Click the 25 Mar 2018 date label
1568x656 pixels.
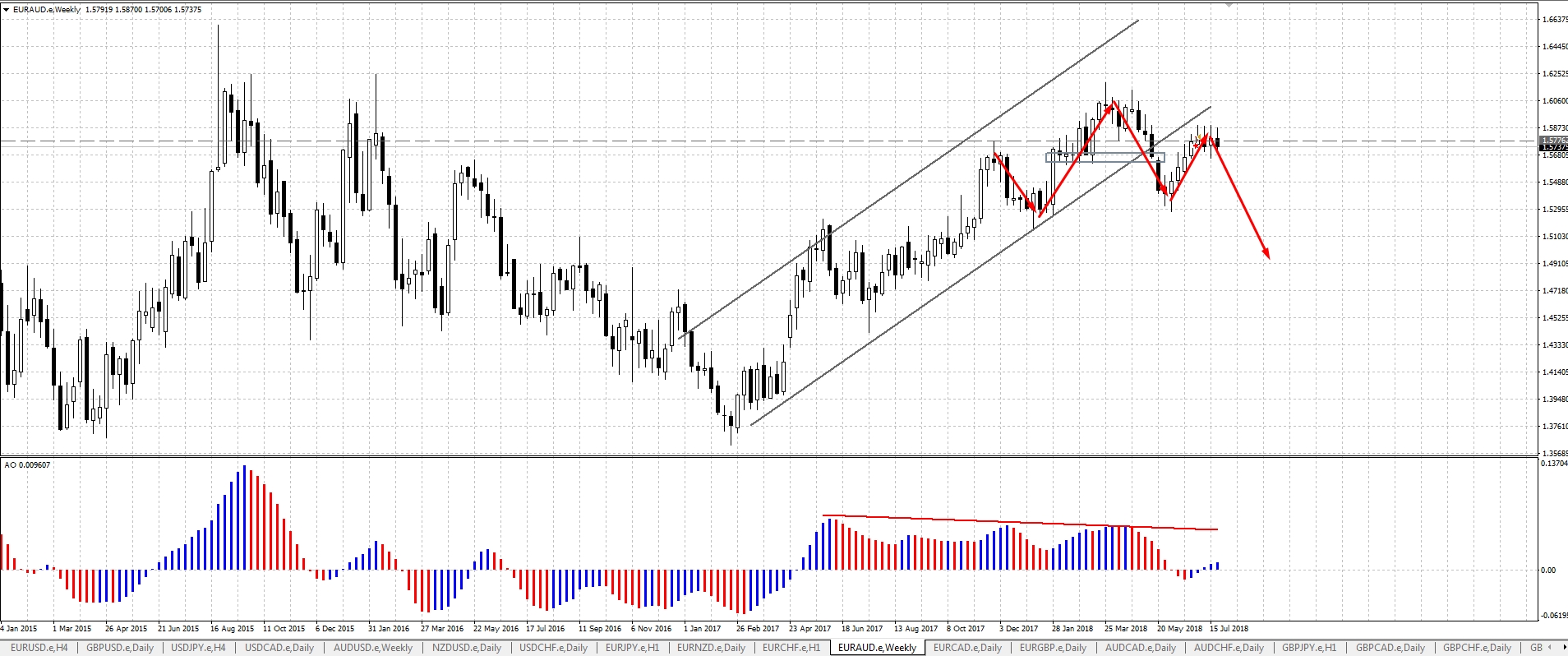[1125, 628]
